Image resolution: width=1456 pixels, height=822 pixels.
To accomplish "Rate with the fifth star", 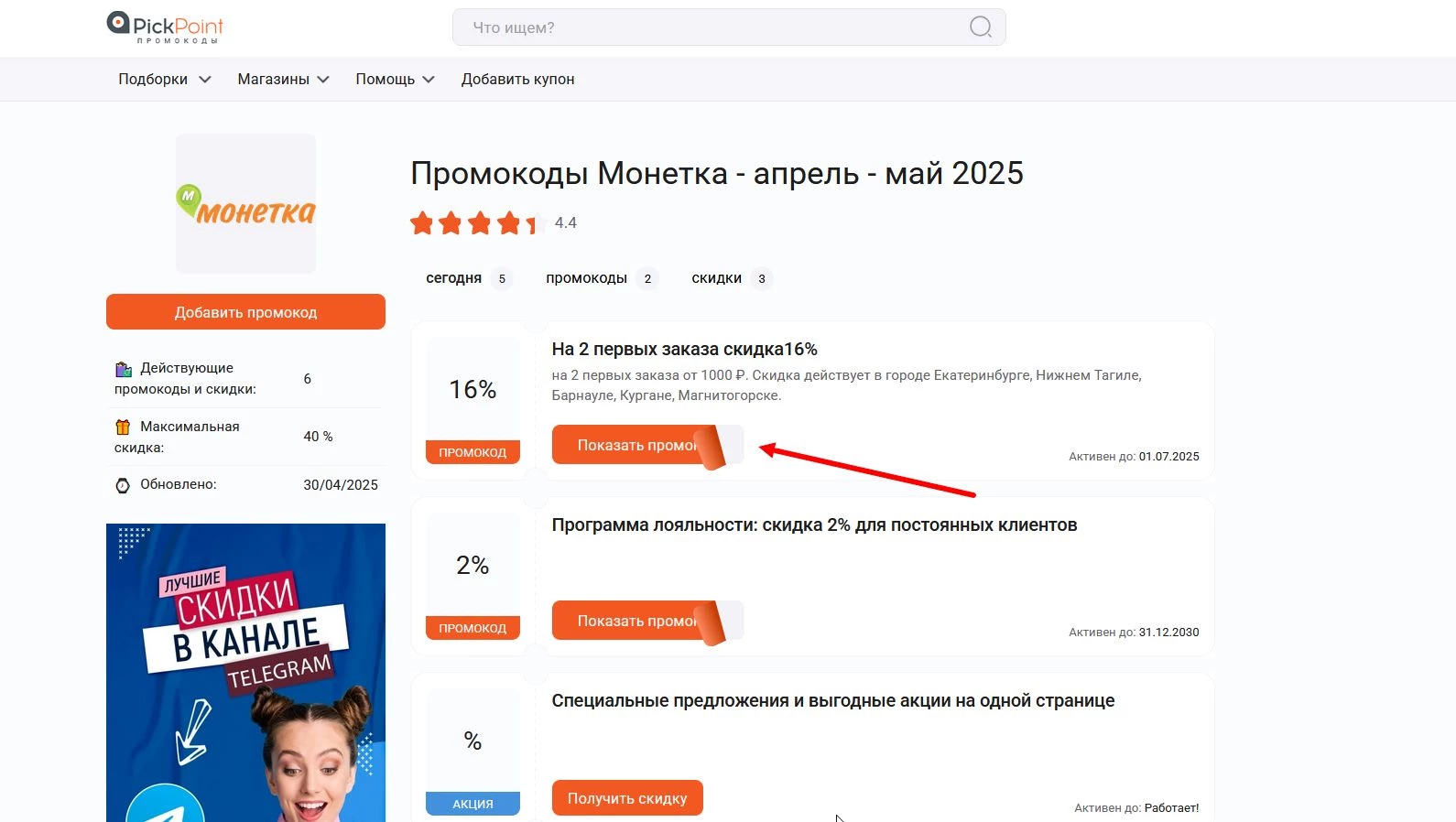I will tap(538, 223).
